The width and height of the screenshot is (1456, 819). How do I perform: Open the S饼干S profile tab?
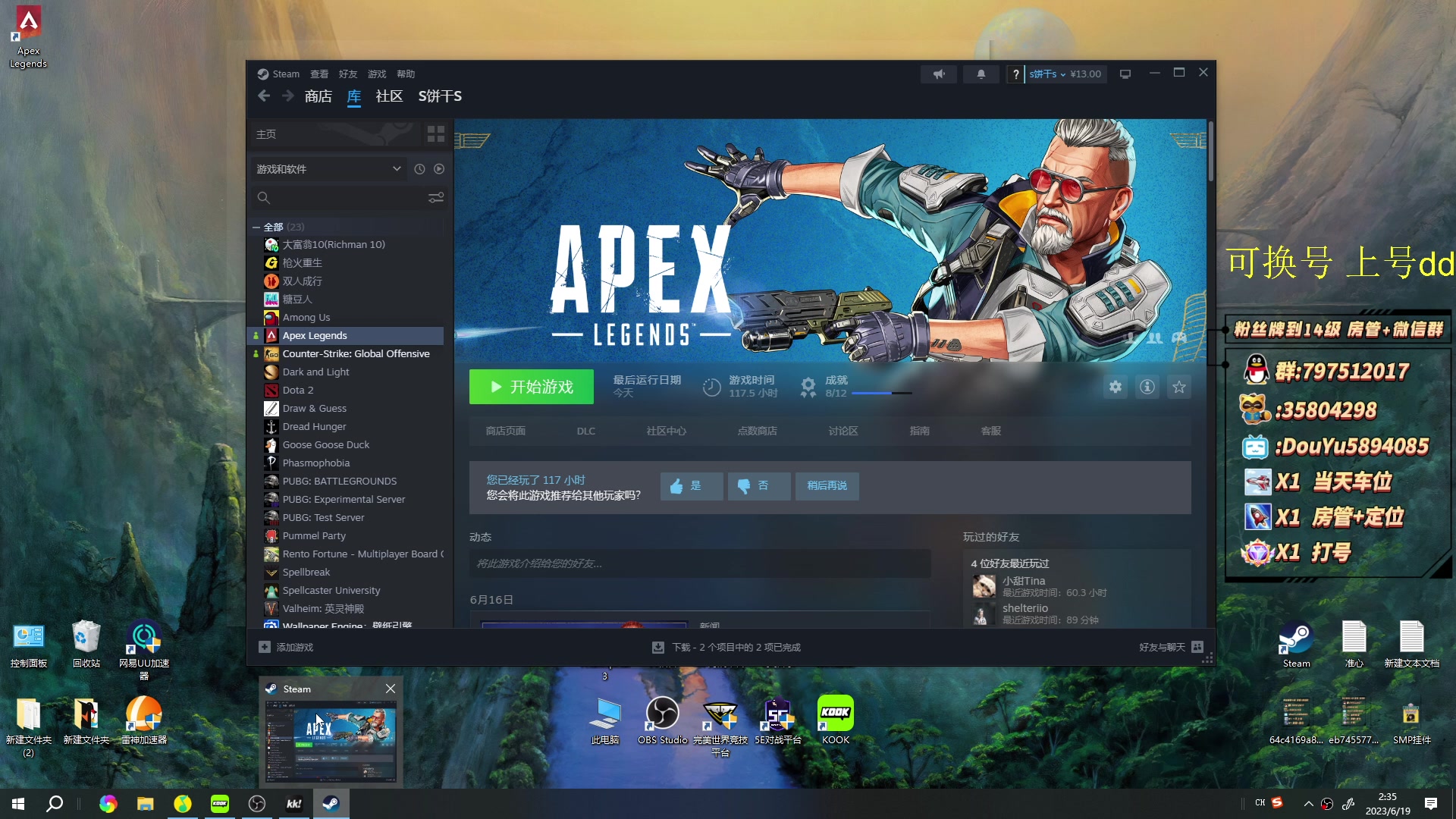tap(440, 96)
